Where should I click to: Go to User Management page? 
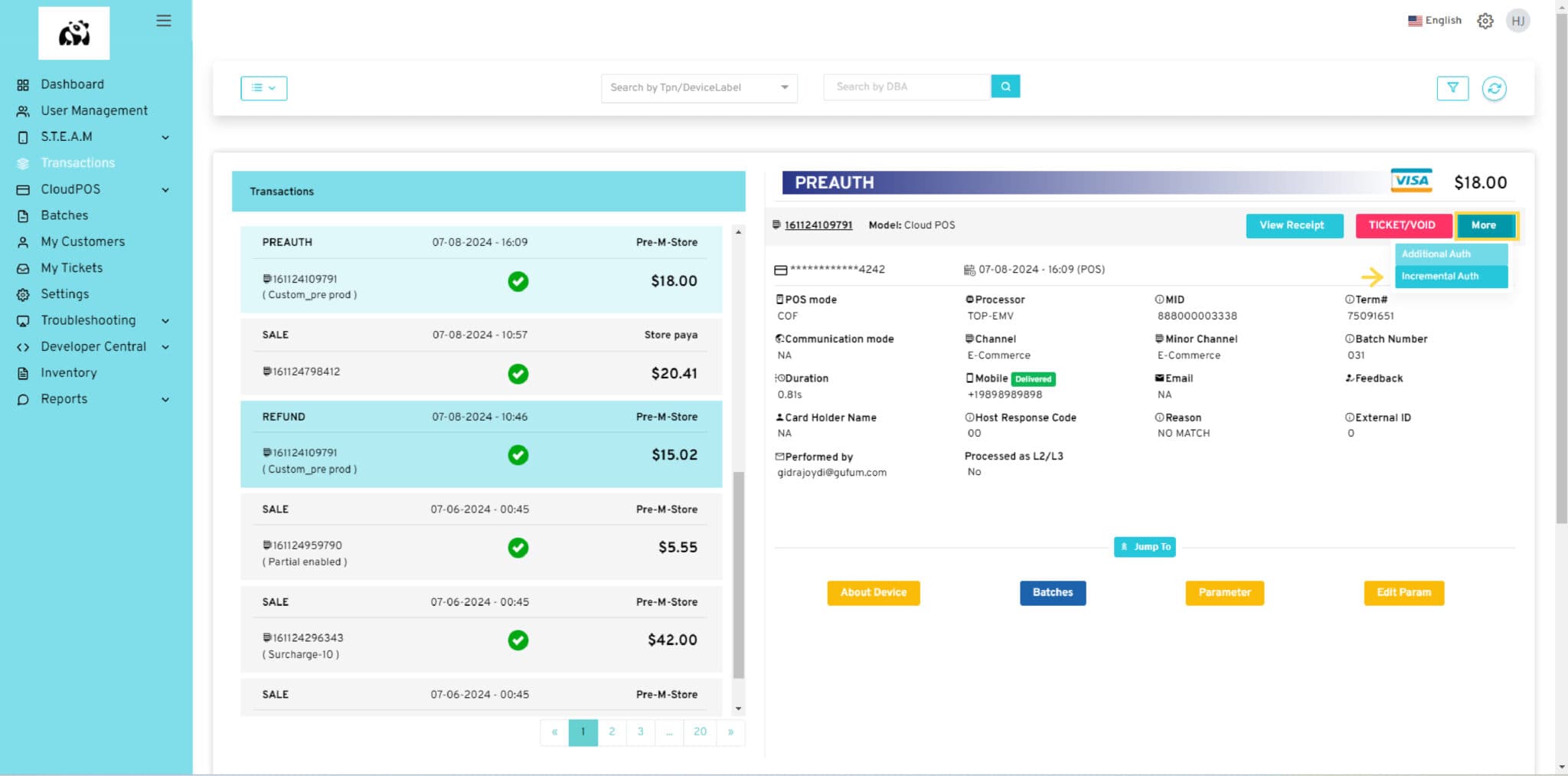point(94,111)
